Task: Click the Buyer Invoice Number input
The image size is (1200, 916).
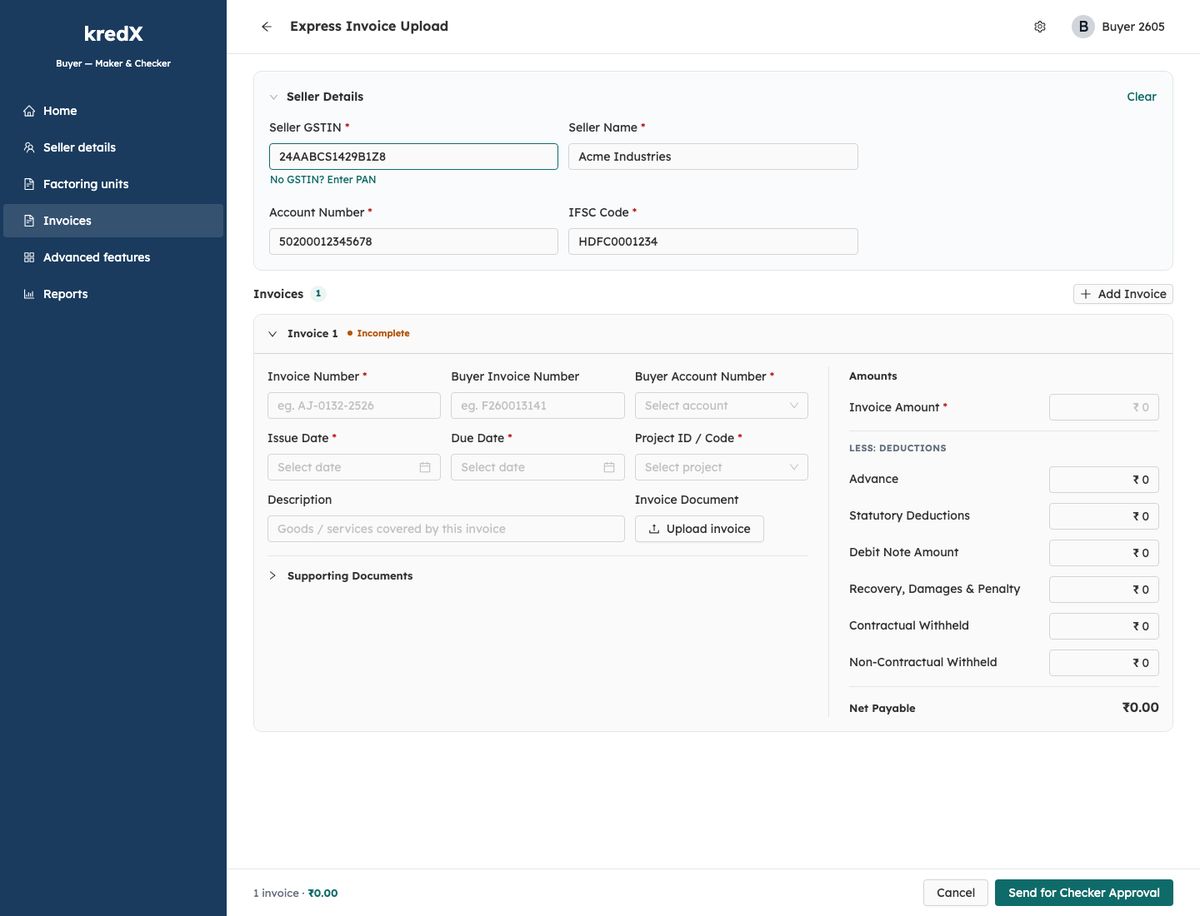Action: click(x=538, y=406)
